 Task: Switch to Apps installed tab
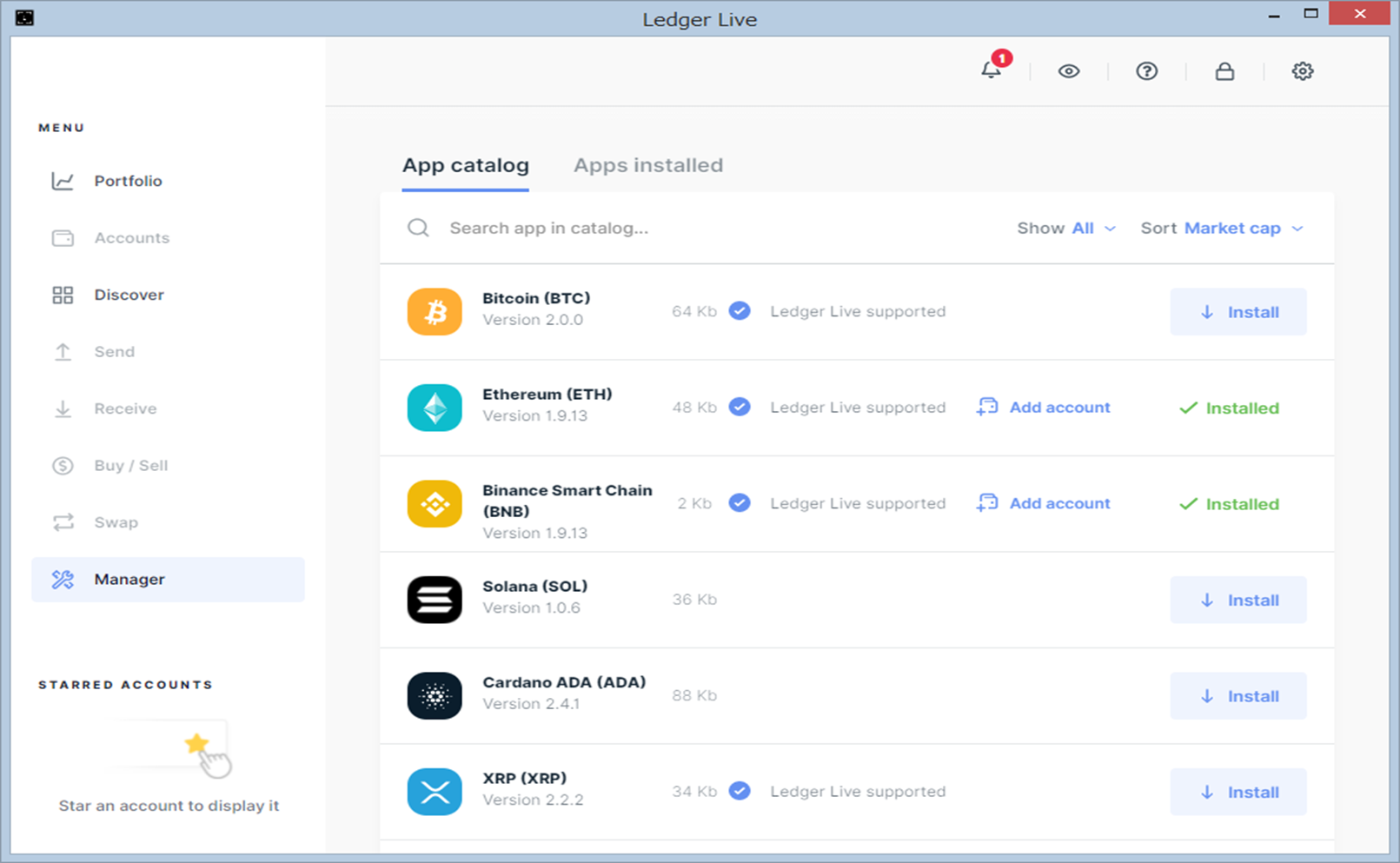(x=648, y=165)
